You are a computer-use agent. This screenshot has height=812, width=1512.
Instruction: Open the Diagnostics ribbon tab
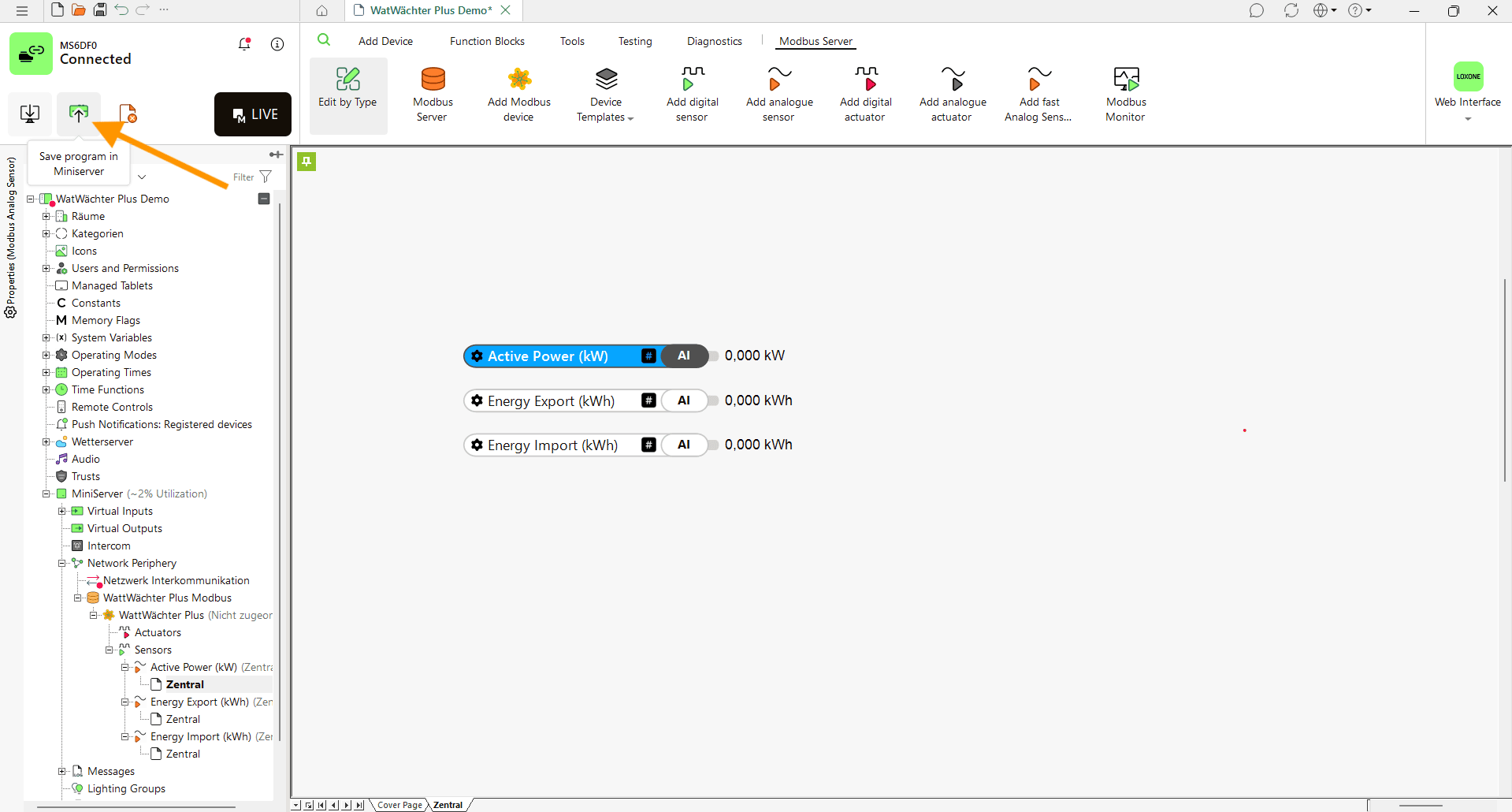click(715, 41)
